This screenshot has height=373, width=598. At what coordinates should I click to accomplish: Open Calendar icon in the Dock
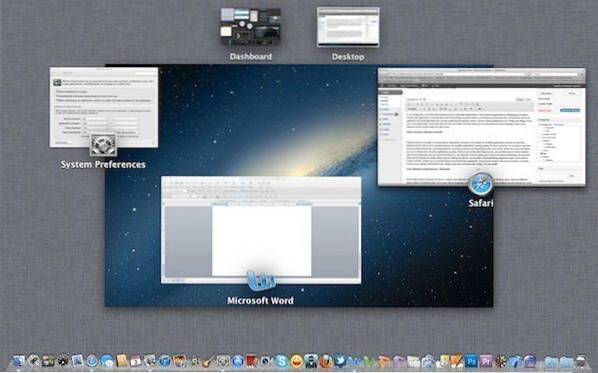click(135, 361)
